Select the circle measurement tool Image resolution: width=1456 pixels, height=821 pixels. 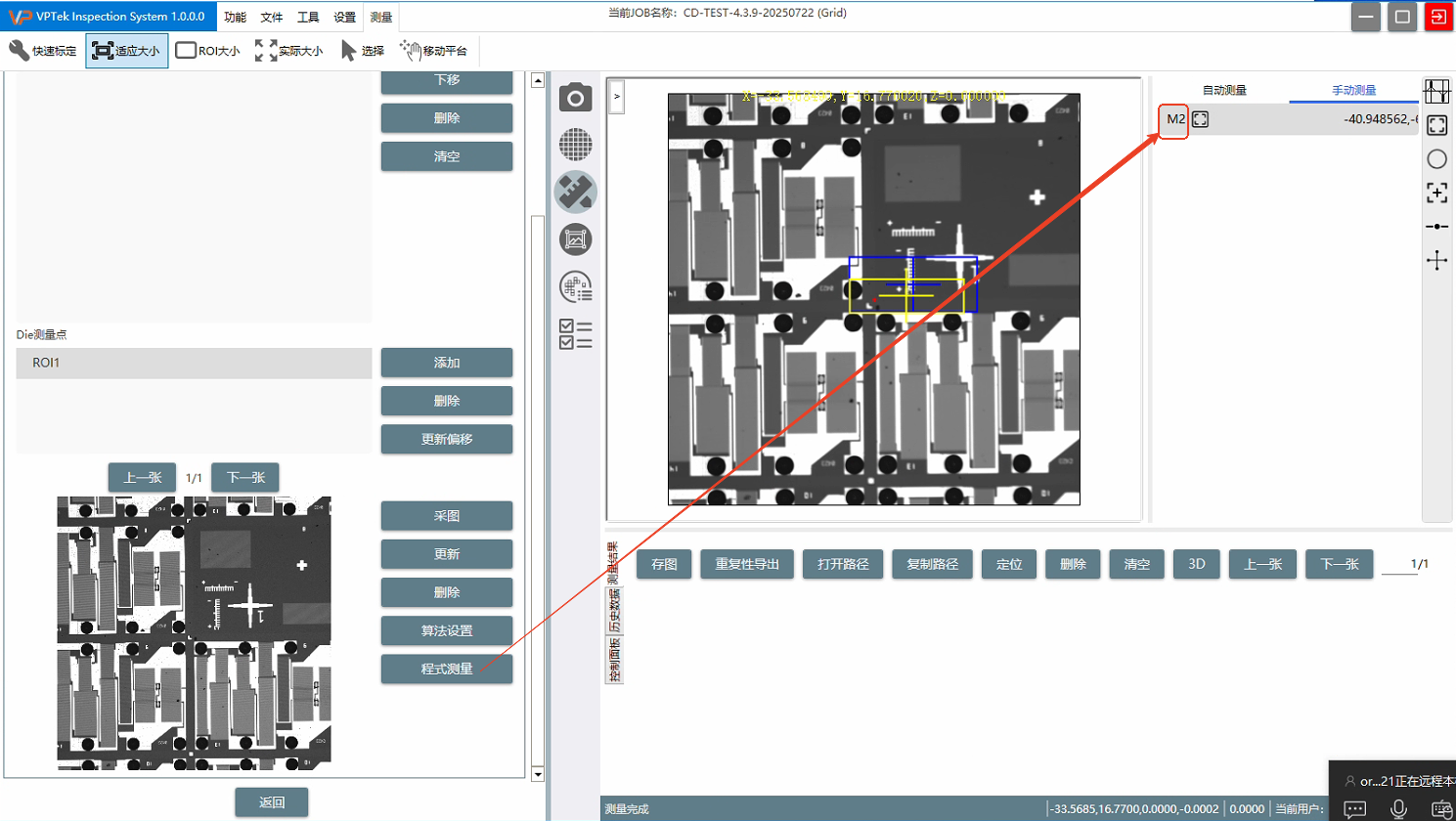1436,159
